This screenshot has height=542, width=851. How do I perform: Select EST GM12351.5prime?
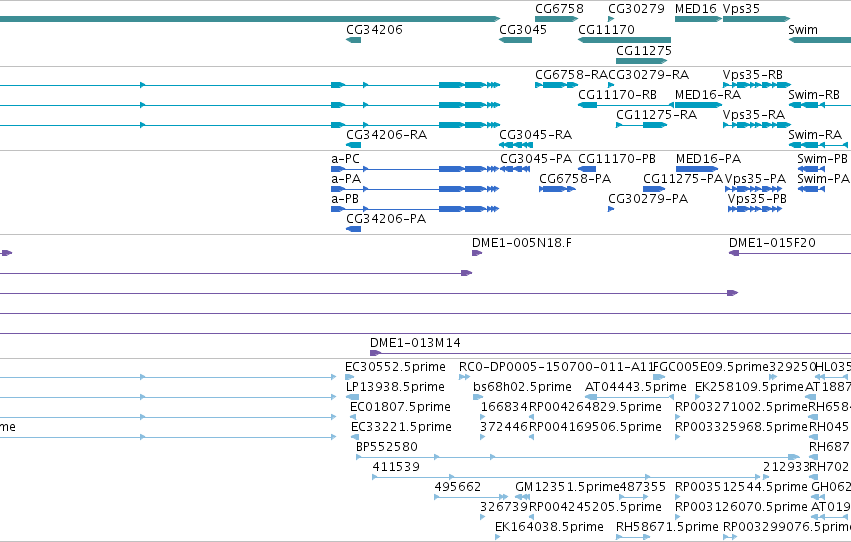pyautogui.click(x=522, y=497)
